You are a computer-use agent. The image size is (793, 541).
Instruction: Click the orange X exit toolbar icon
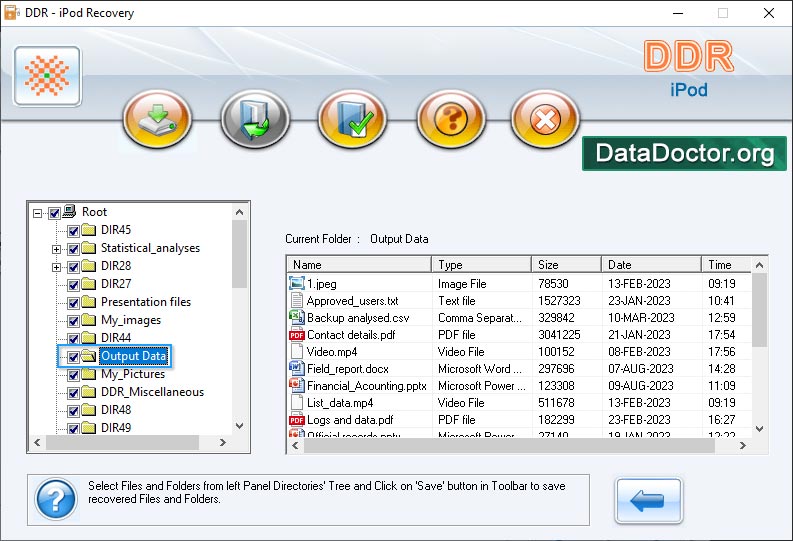pos(545,119)
